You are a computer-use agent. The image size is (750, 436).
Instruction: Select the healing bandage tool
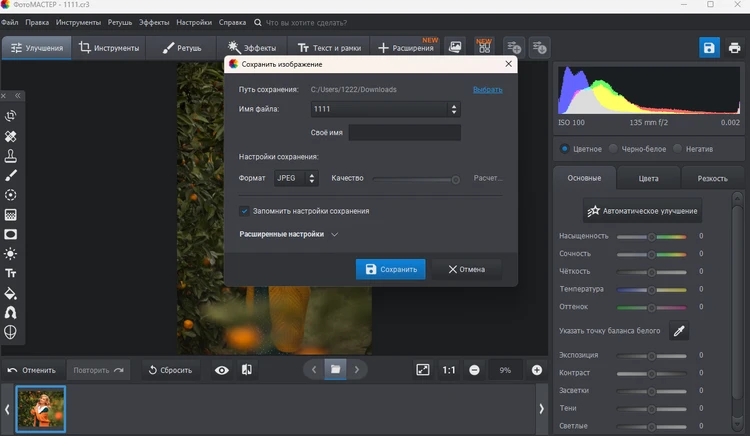pos(11,136)
